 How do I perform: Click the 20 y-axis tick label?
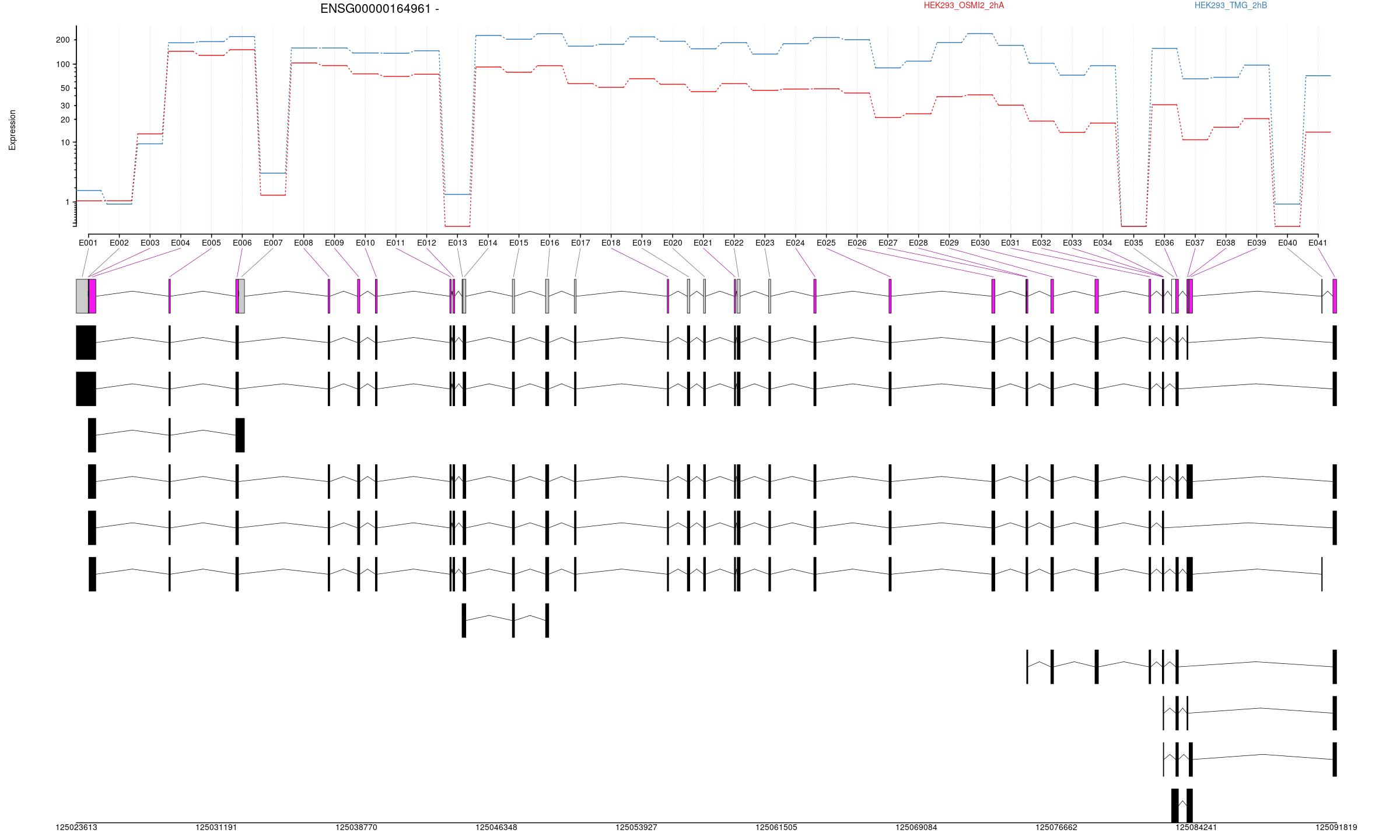pyautogui.click(x=65, y=120)
